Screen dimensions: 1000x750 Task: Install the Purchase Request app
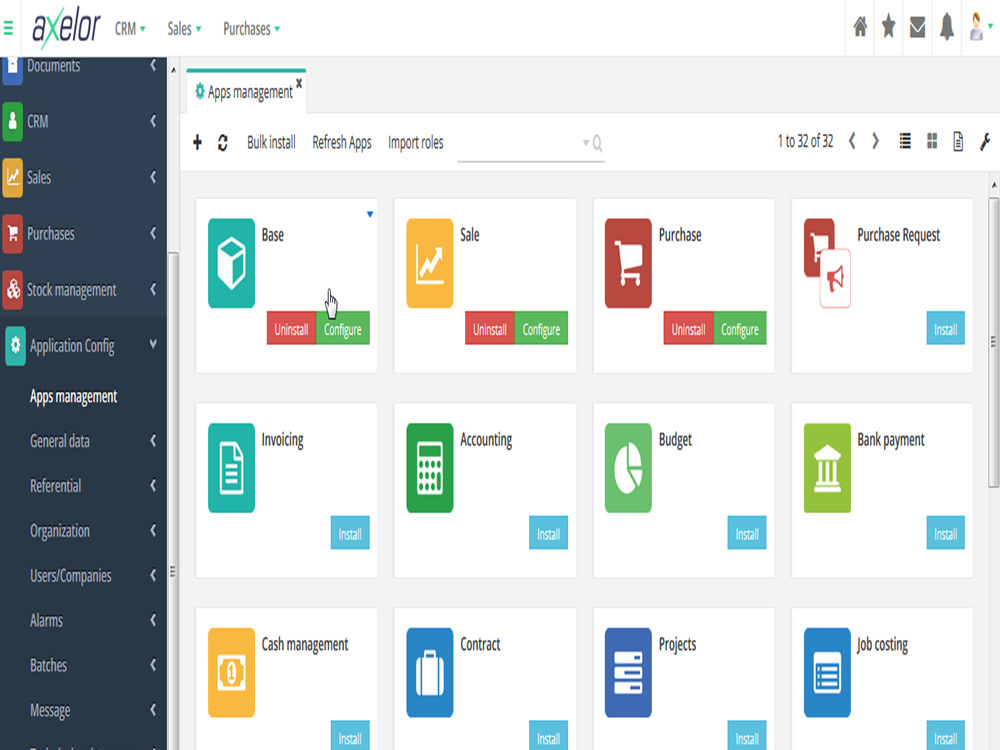tap(945, 328)
